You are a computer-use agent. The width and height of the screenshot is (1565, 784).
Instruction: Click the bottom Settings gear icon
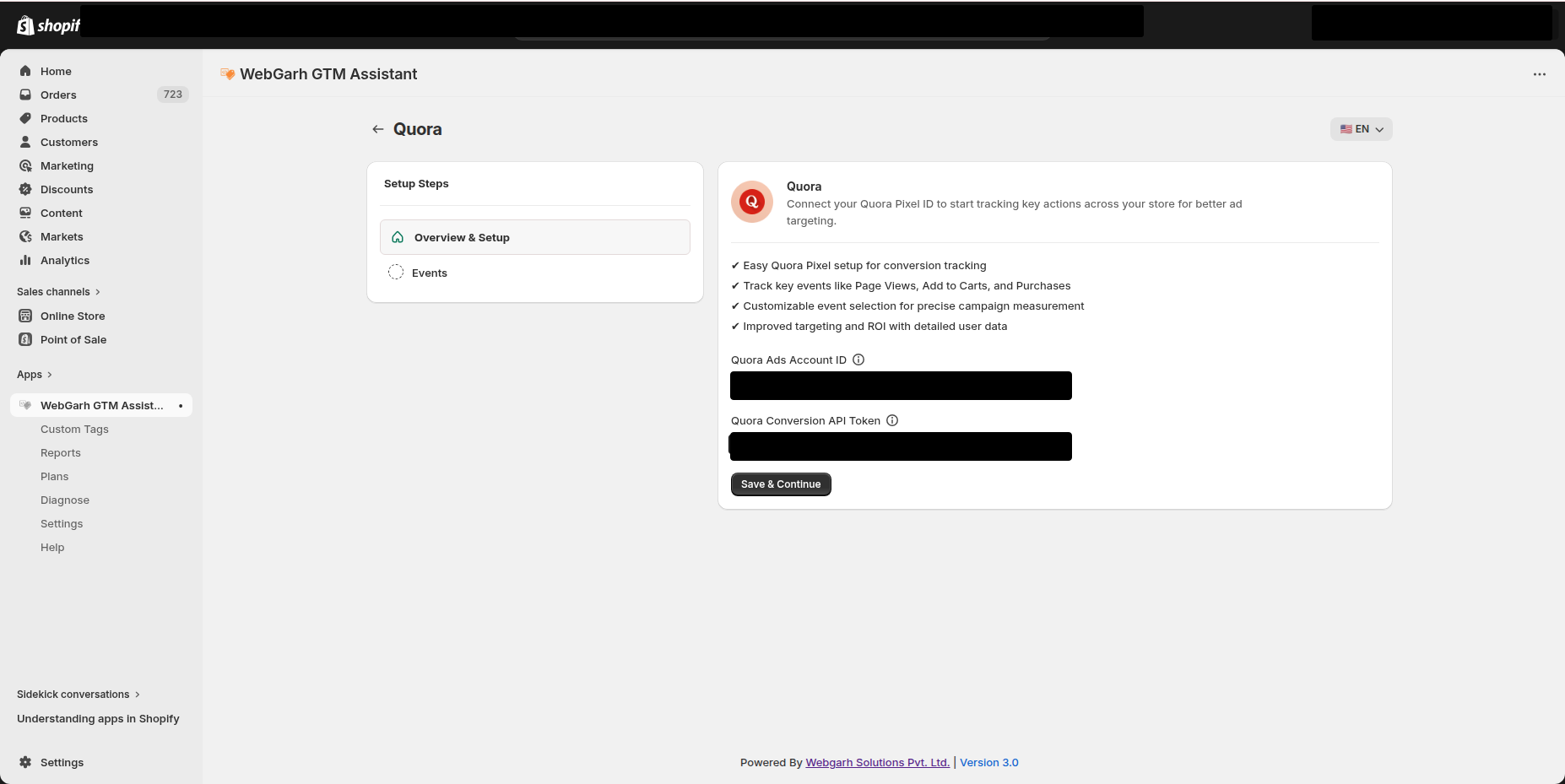25,762
